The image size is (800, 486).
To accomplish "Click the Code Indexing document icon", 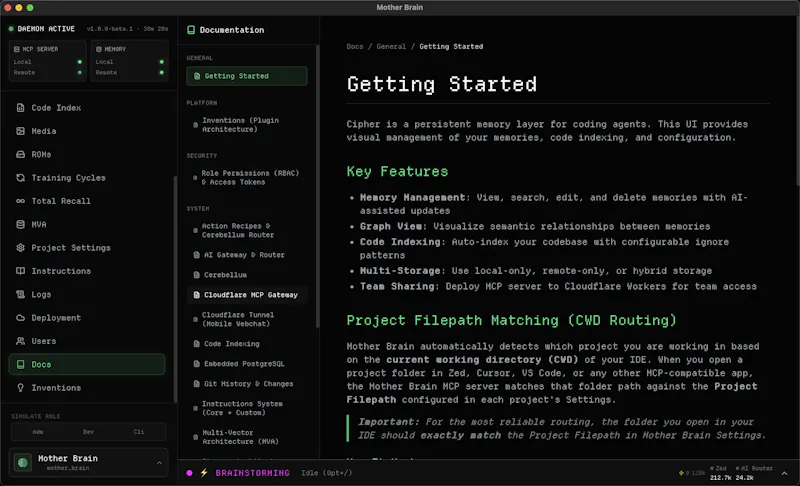I will [196, 344].
